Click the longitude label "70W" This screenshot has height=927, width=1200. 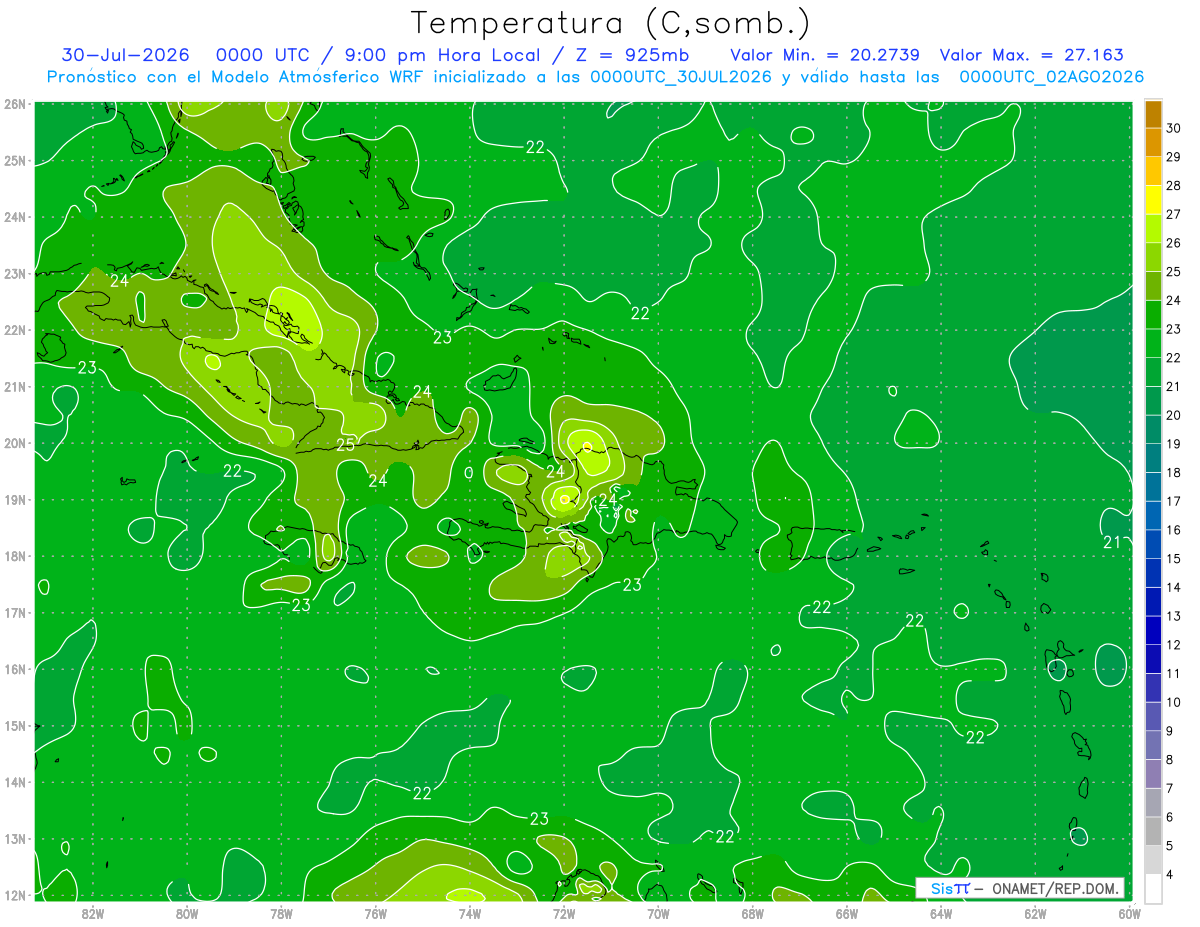[658, 912]
